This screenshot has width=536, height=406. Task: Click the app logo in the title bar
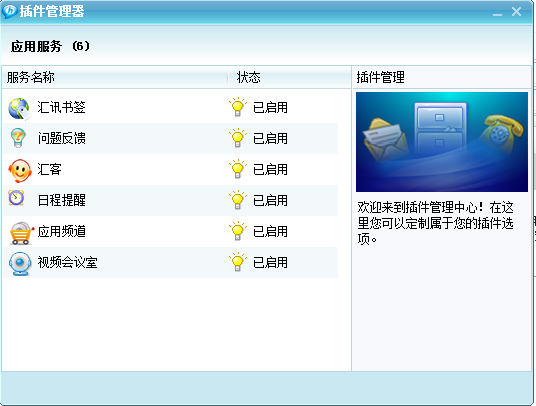click(9, 11)
